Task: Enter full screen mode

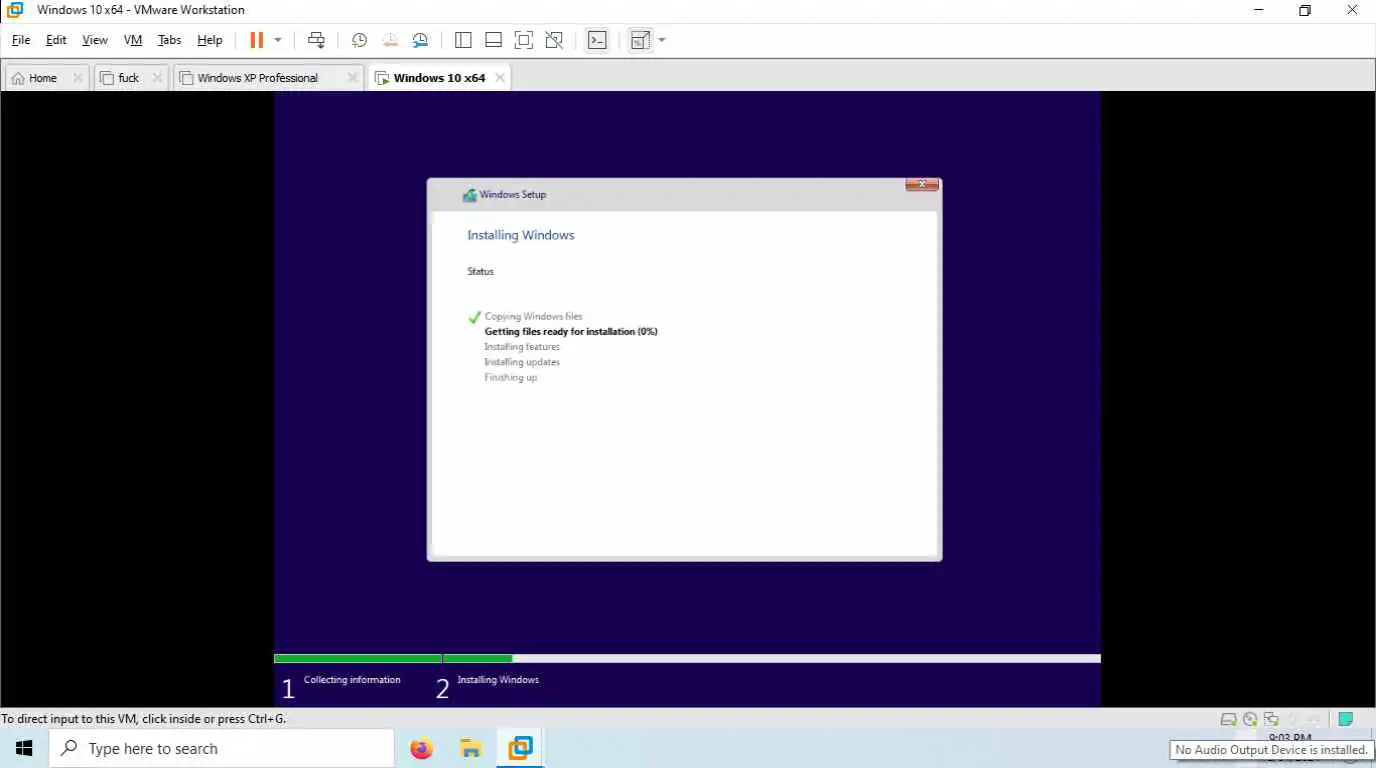Action: click(x=523, y=40)
